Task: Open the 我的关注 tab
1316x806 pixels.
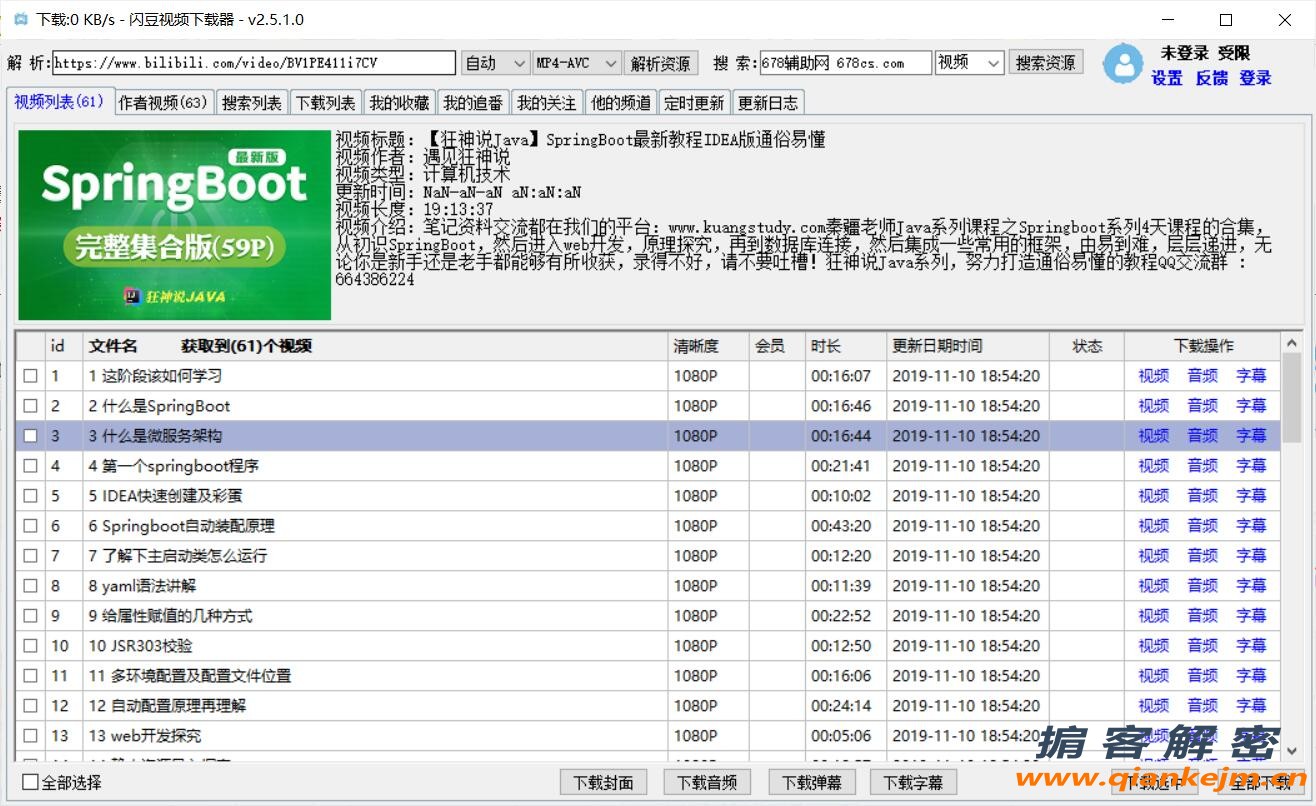Action: coord(546,103)
